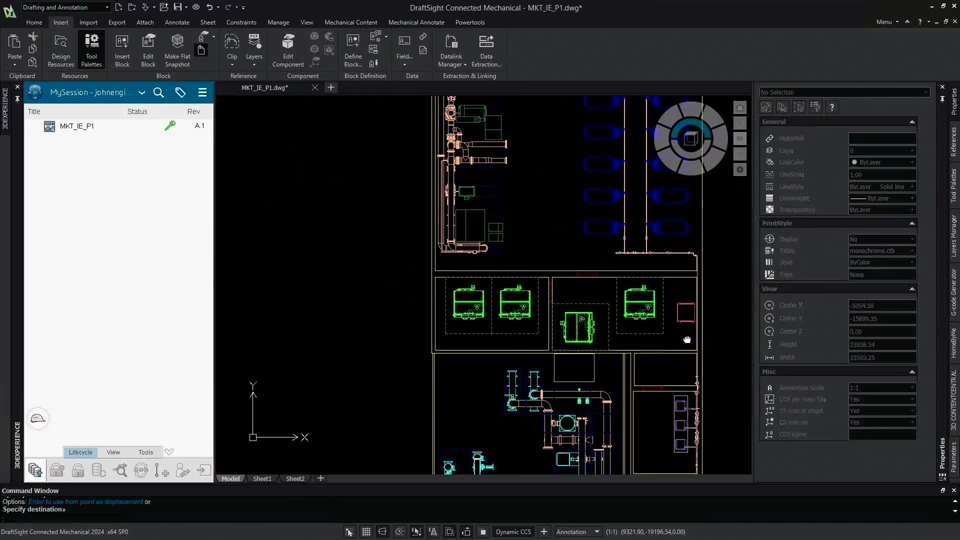Open the LineColor ByLayer dropdown
960x540 pixels.
click(882, 162)
